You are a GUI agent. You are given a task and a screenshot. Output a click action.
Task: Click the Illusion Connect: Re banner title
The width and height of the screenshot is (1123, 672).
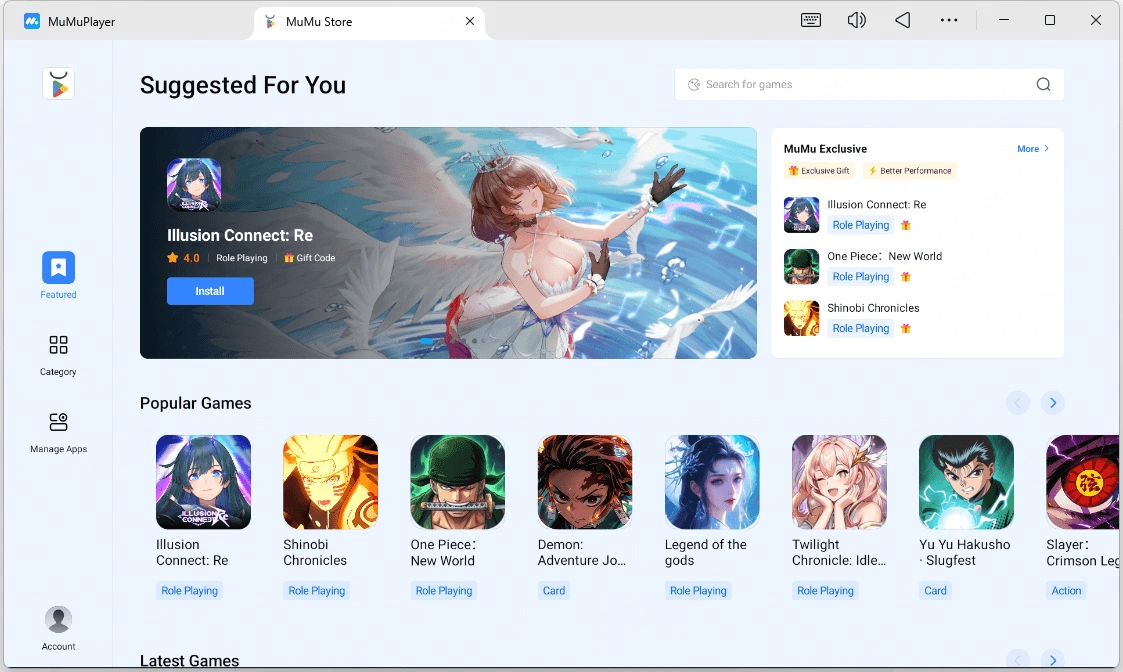click(x=240, y=235)
